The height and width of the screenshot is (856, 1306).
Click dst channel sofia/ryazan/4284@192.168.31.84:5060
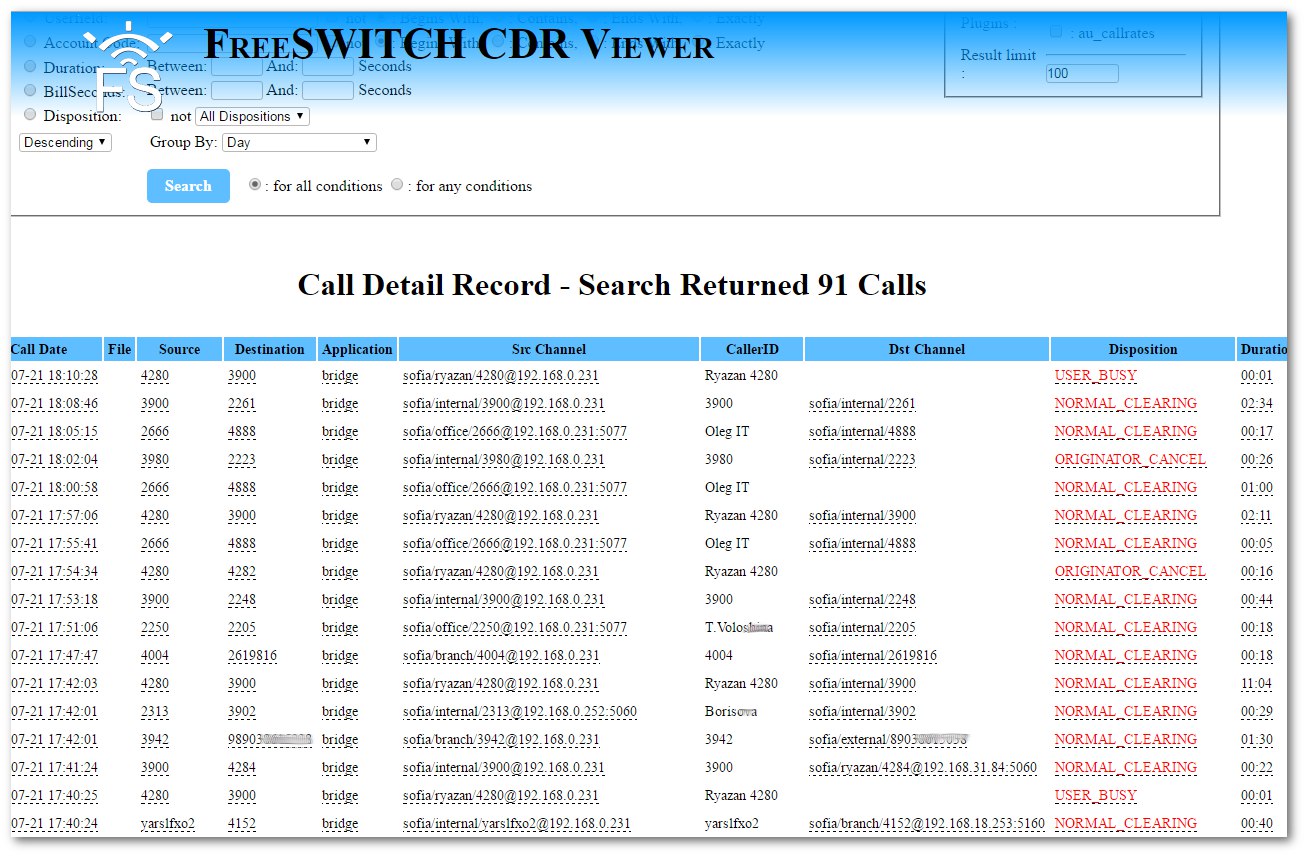pyautogui.click(x=923, y=768)
